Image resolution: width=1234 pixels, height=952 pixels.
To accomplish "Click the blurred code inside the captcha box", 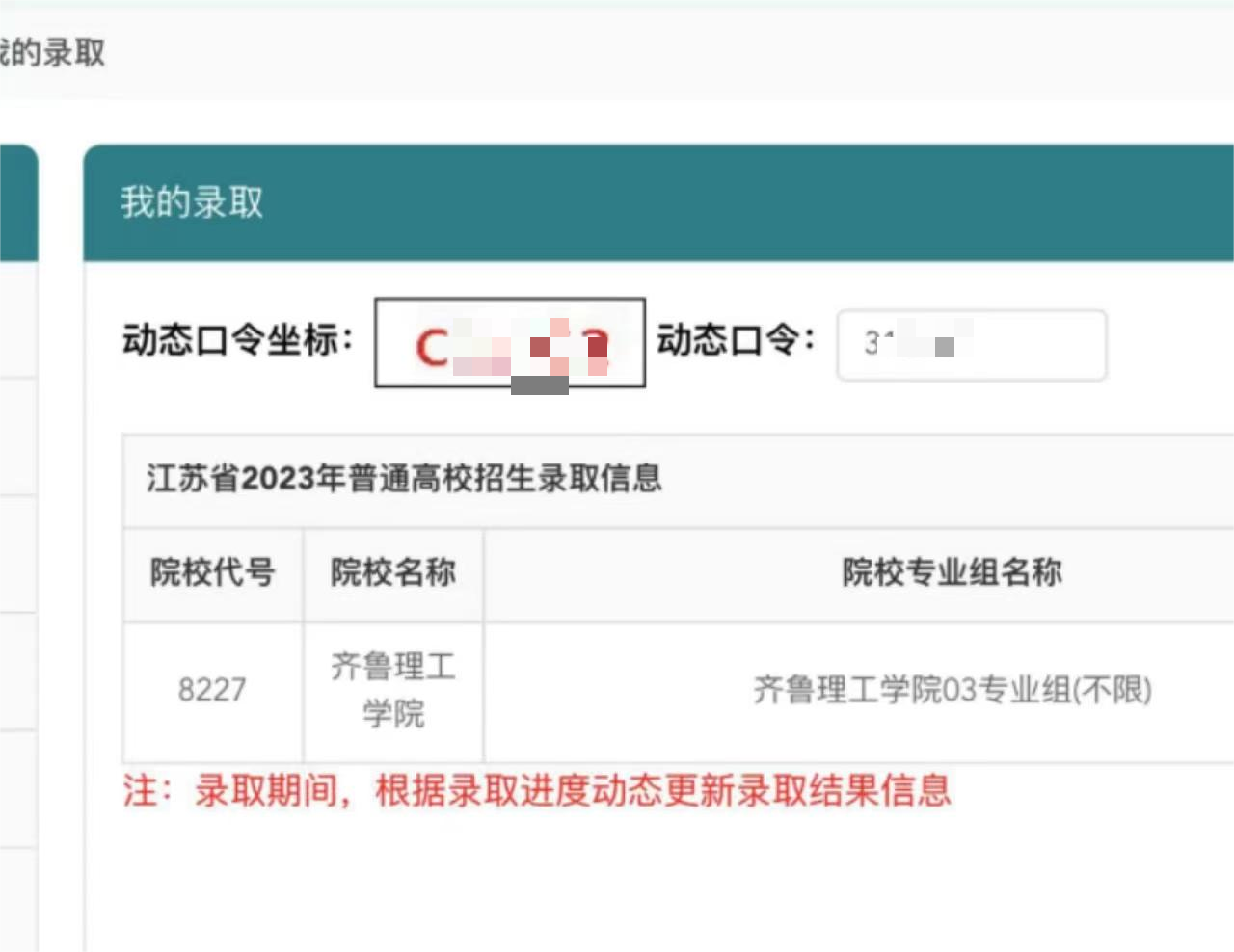I will tap(510, 344).
